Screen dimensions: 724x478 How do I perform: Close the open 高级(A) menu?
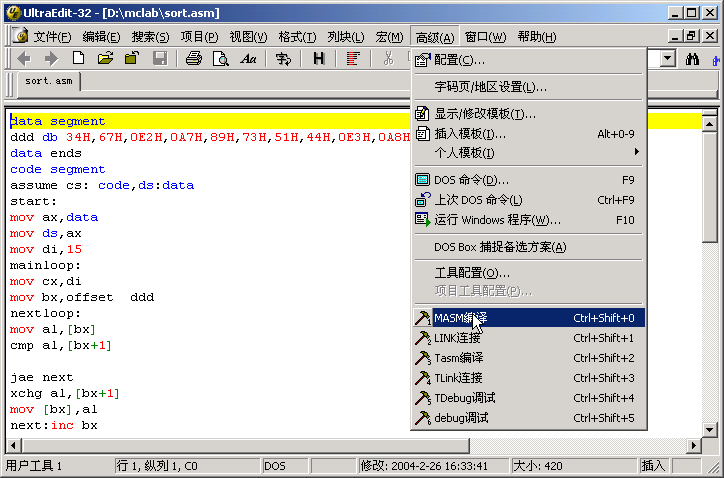(434, 37)
